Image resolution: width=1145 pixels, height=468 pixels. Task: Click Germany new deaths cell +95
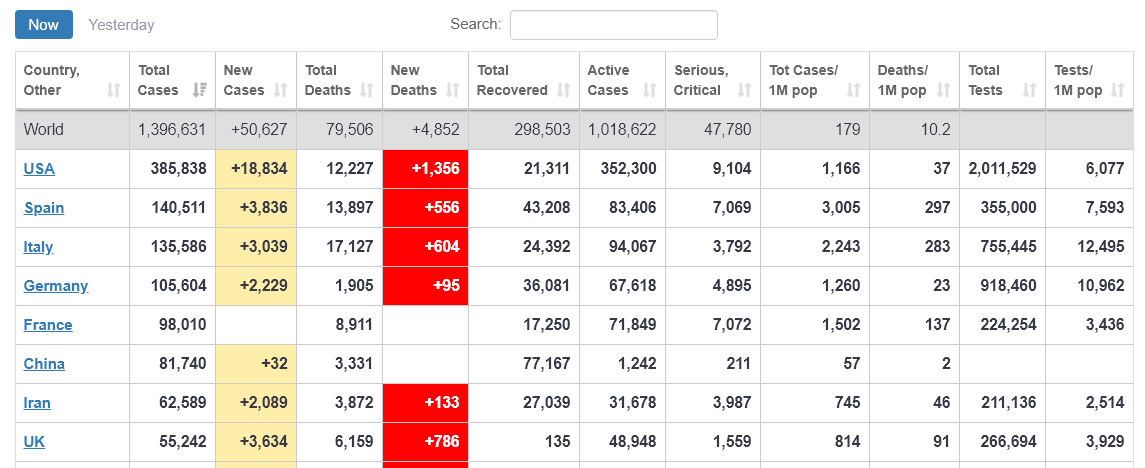[426, 286]
